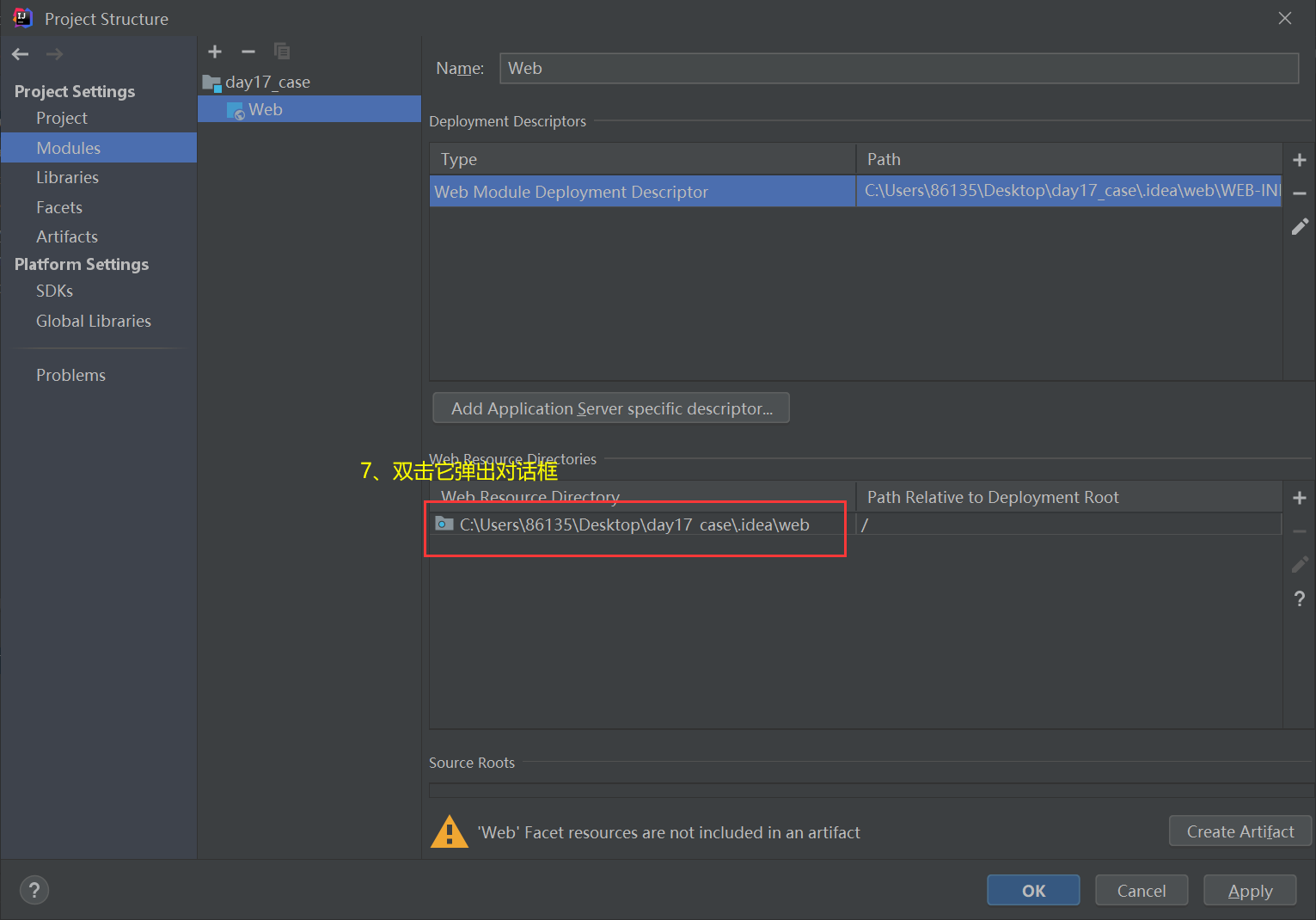Click the IntelliJ IDEA logo icon
The image size is (1316, 920).
point(22,18)
